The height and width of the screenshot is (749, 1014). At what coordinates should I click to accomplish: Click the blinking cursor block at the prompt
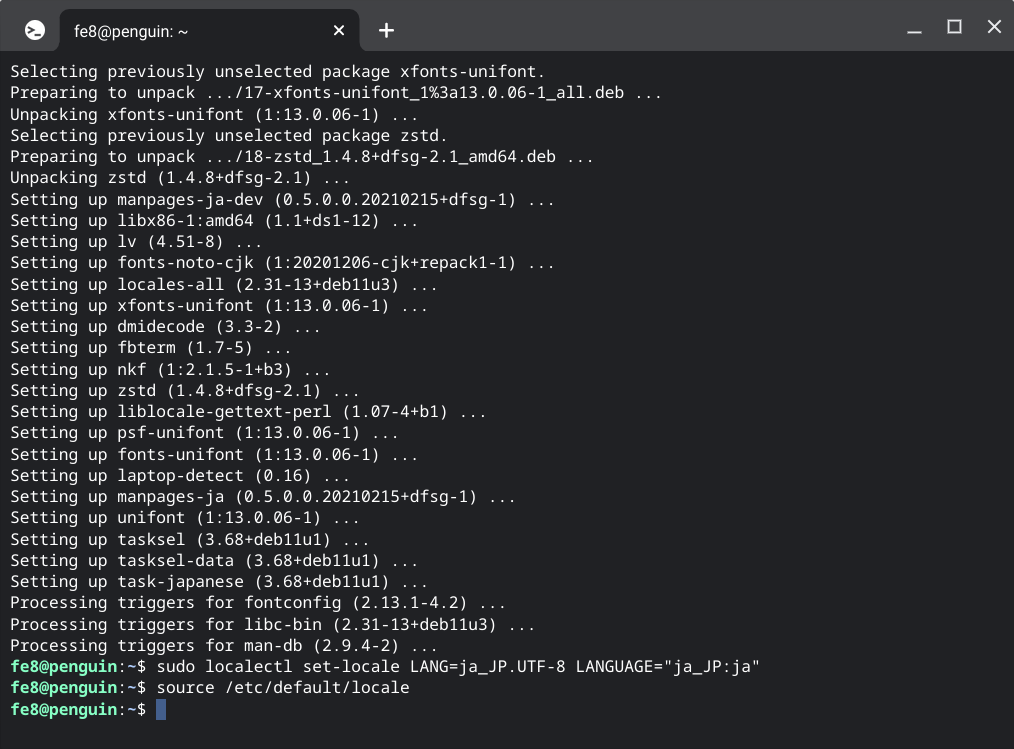tap(161, 709)
